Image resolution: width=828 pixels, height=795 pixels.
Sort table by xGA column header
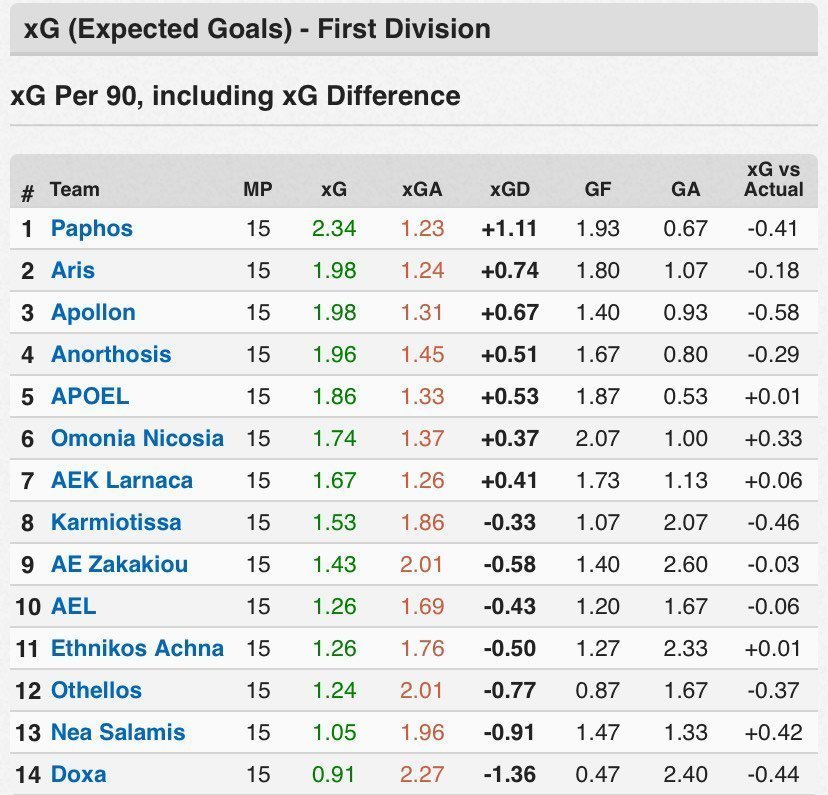[x=422, y=189]
